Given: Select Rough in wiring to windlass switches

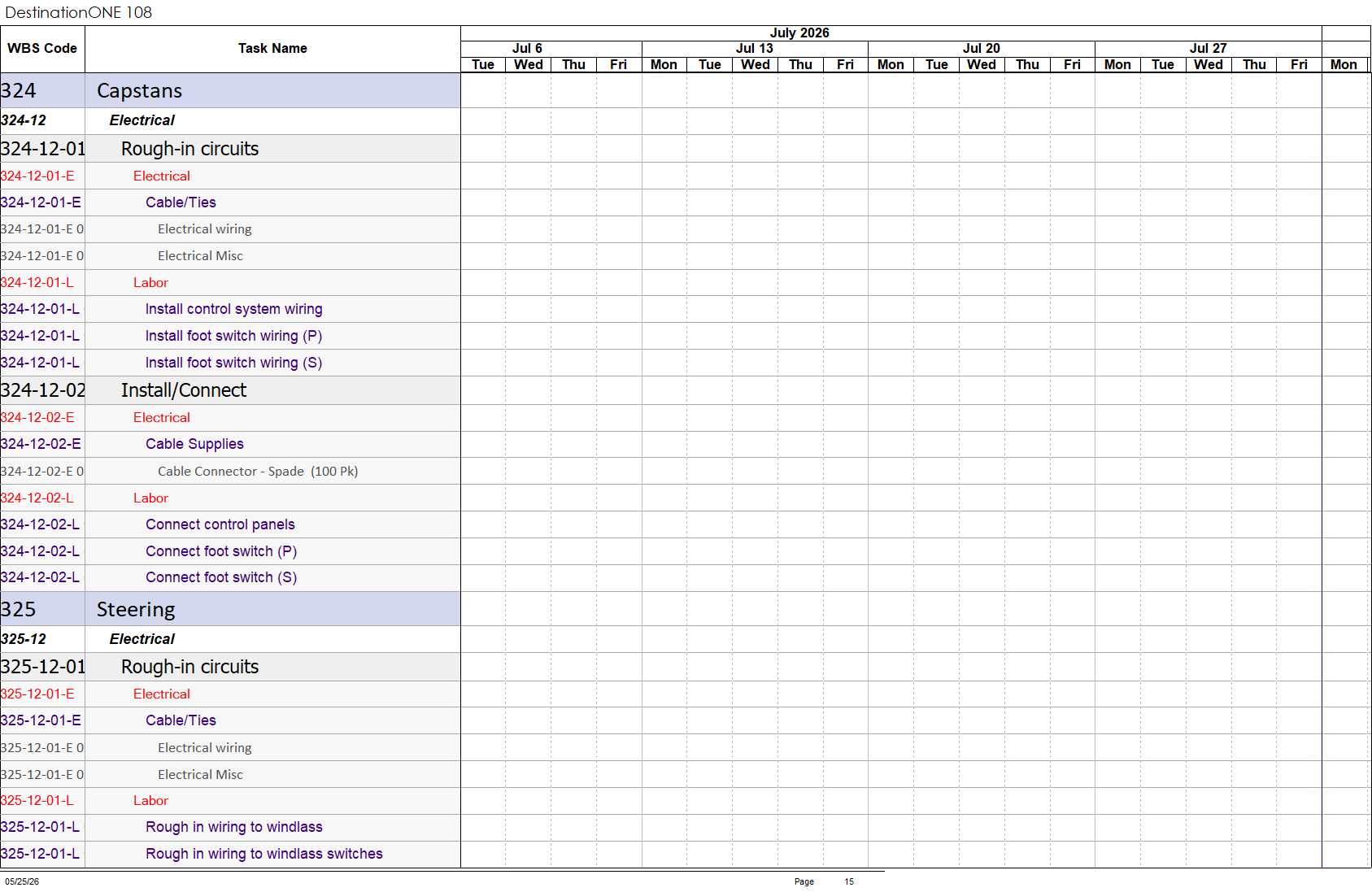Looking at the screenshot, I should pyautogui.click(x=264, y=854).
